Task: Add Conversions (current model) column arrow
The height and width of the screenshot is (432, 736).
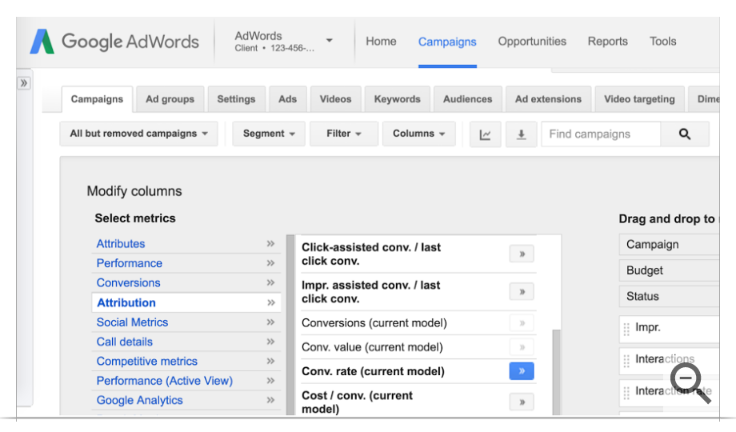Action: point(521,323)
